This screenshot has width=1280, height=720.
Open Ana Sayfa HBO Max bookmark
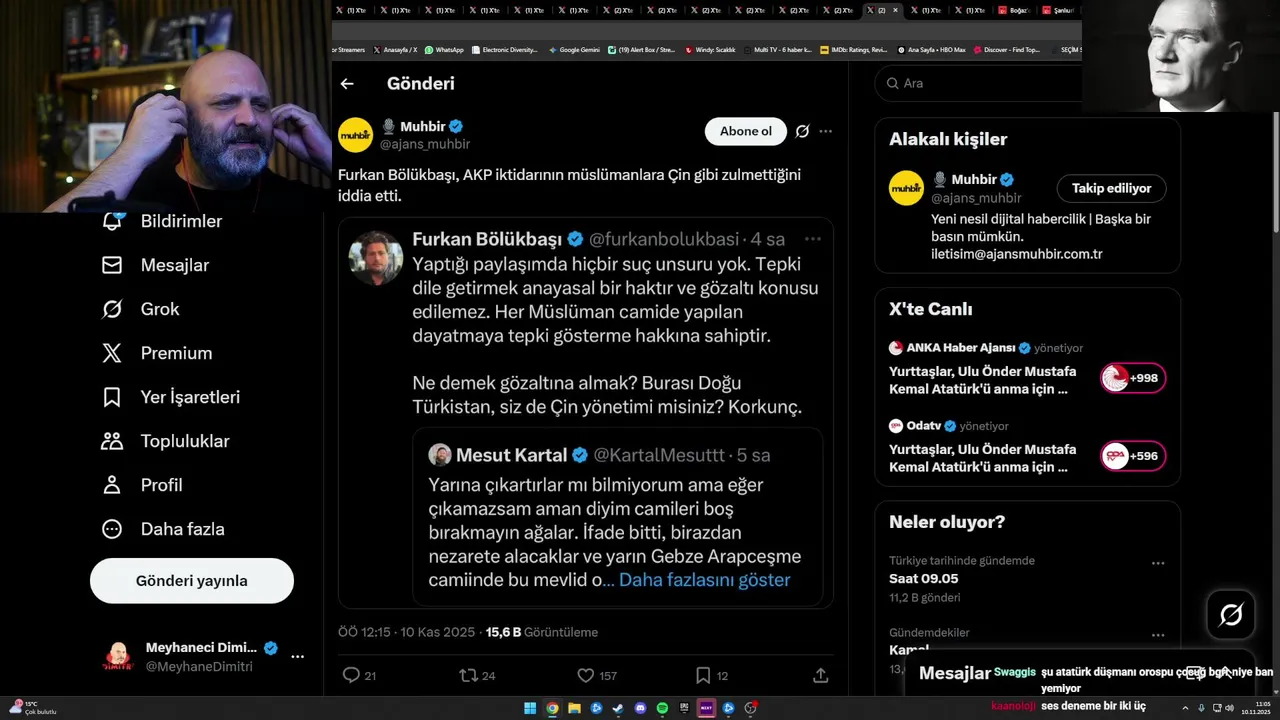pos(932,49)
